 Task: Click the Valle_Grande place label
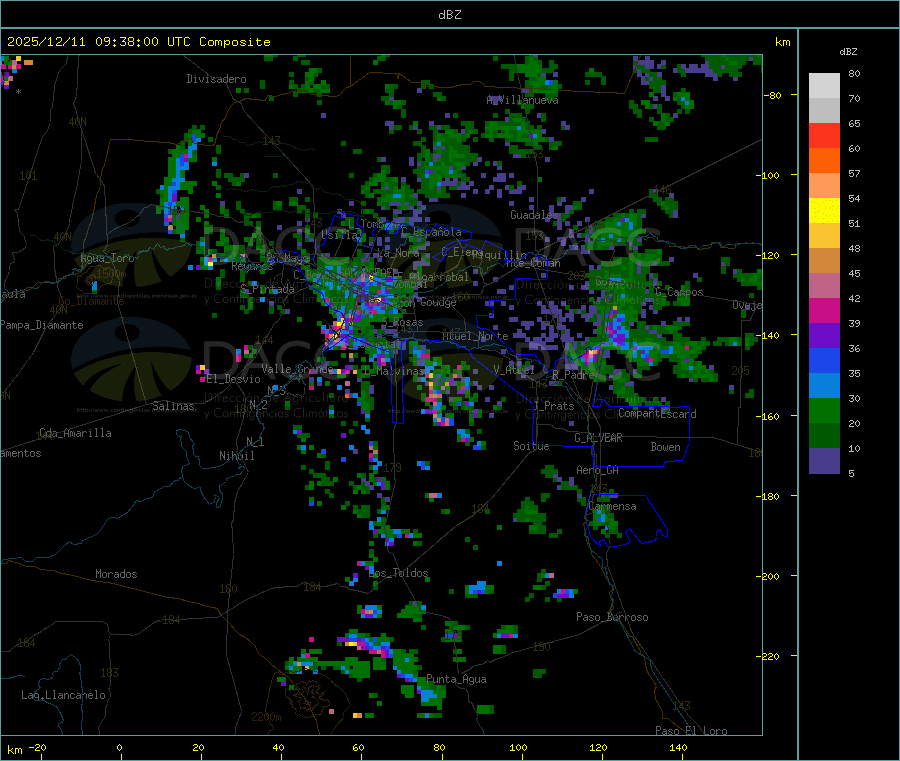pyautogui.click(x=297, y=369)
